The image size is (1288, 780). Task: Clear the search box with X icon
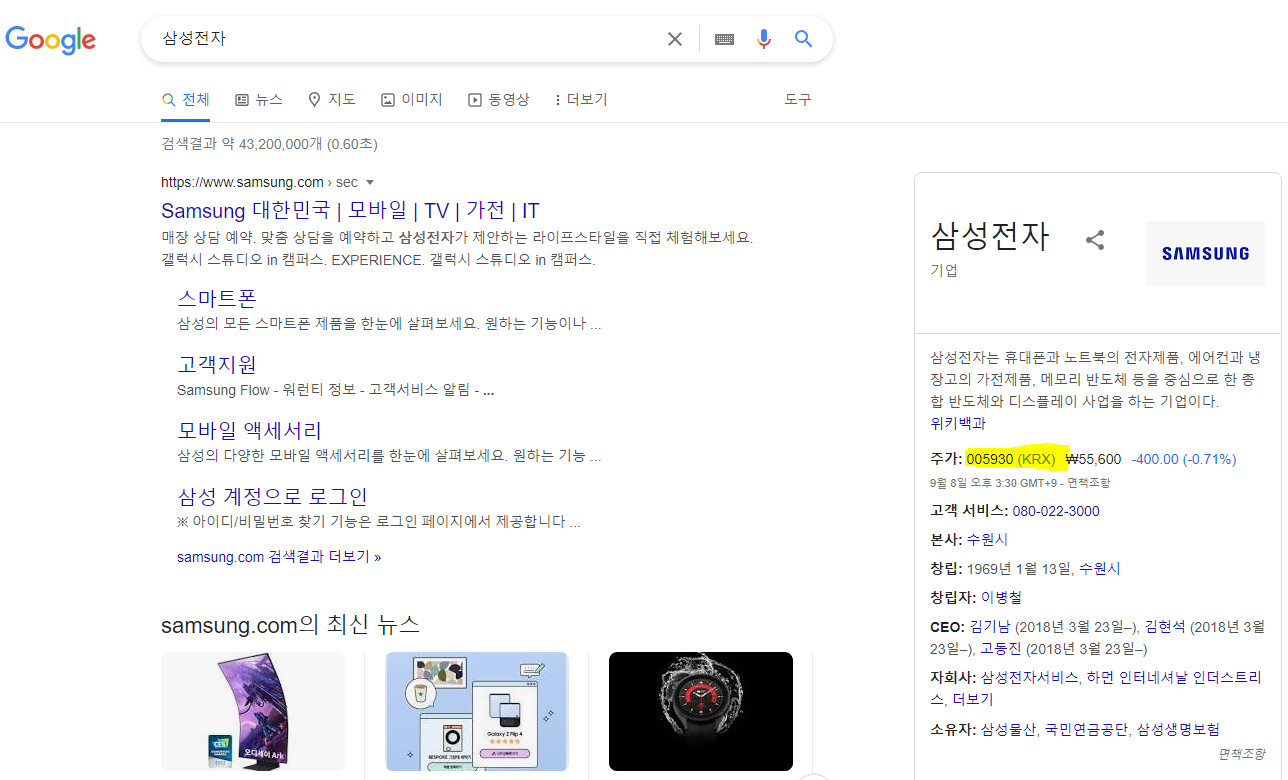pyautogui.click(x=675, y=39)
